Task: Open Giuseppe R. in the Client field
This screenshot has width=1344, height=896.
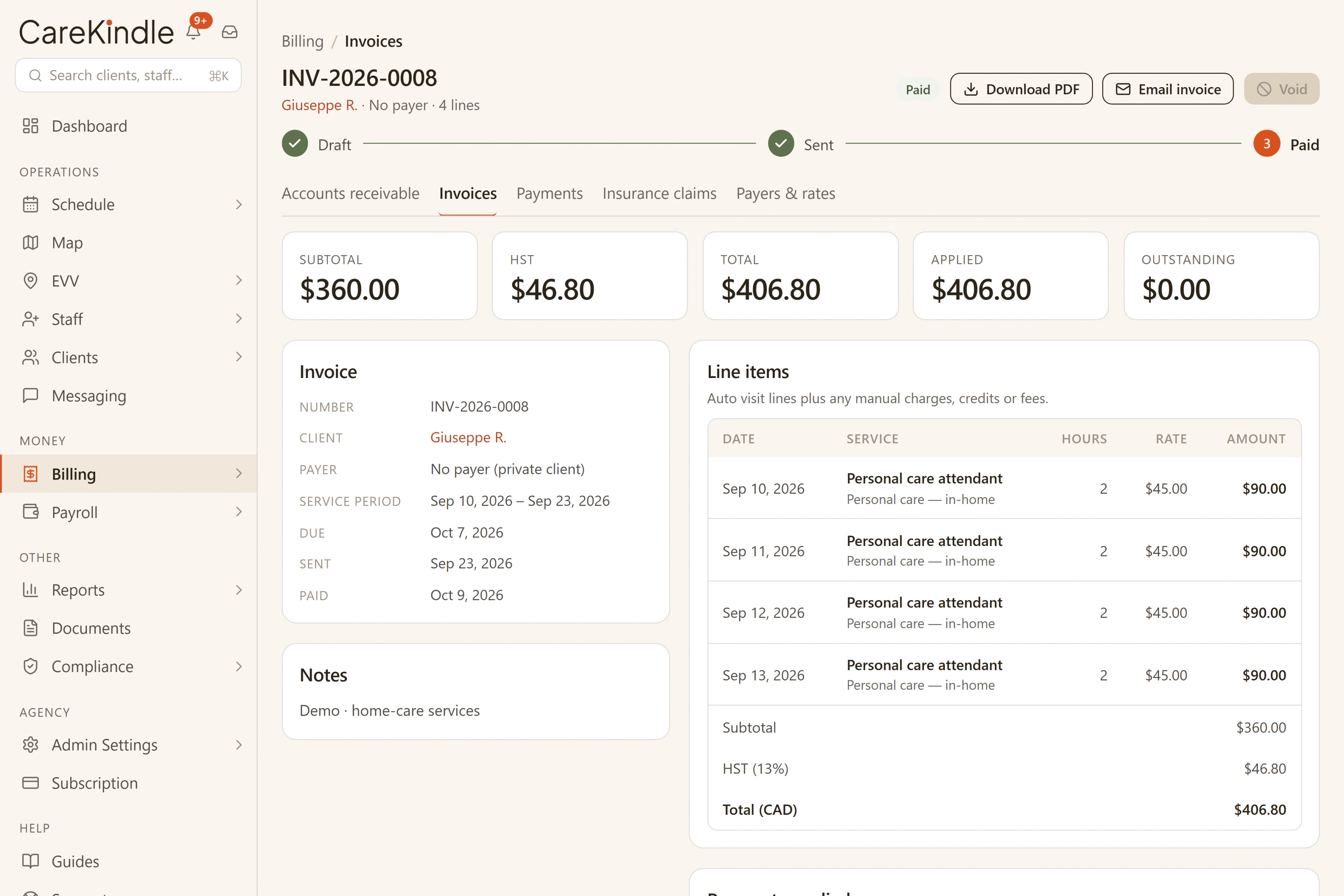Action: 468,437
